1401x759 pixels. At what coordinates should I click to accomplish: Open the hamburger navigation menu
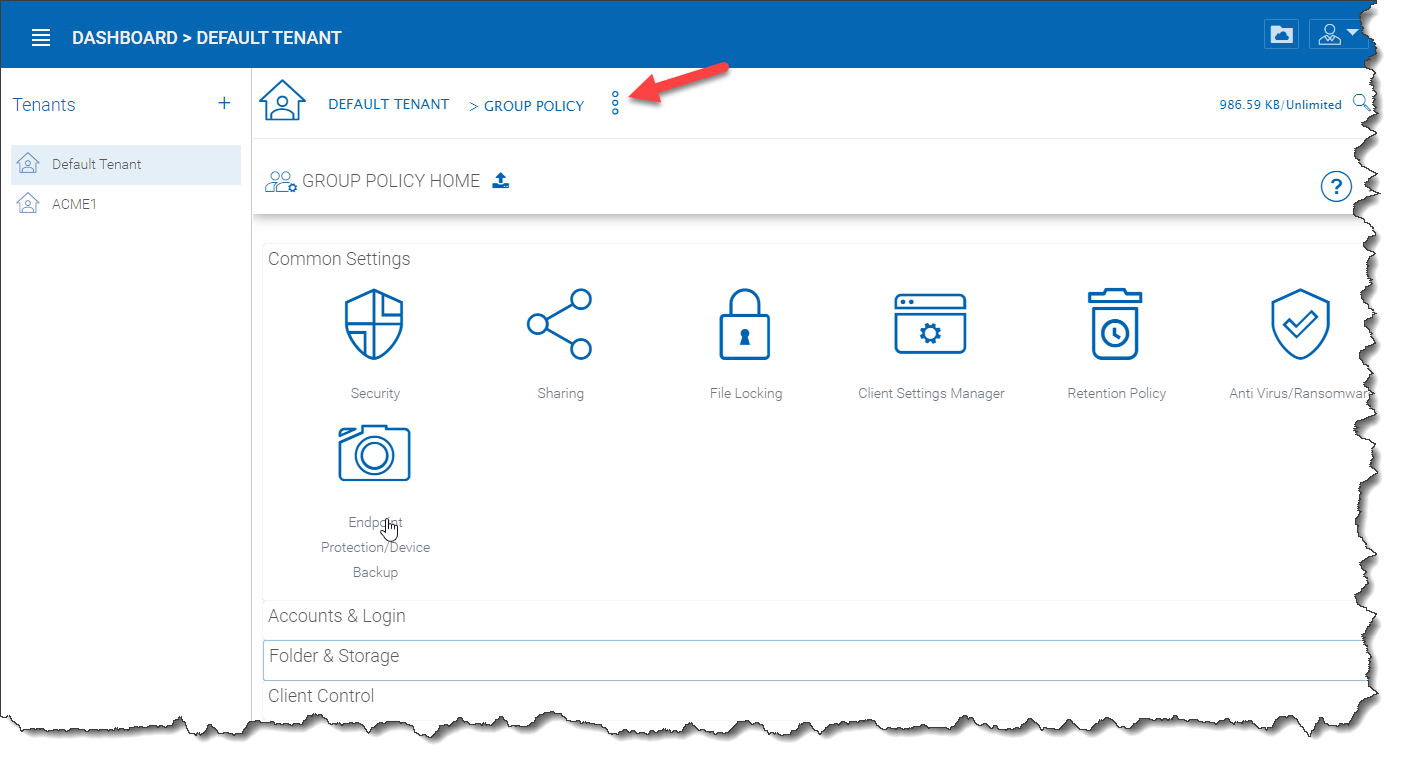coord(41,38)
